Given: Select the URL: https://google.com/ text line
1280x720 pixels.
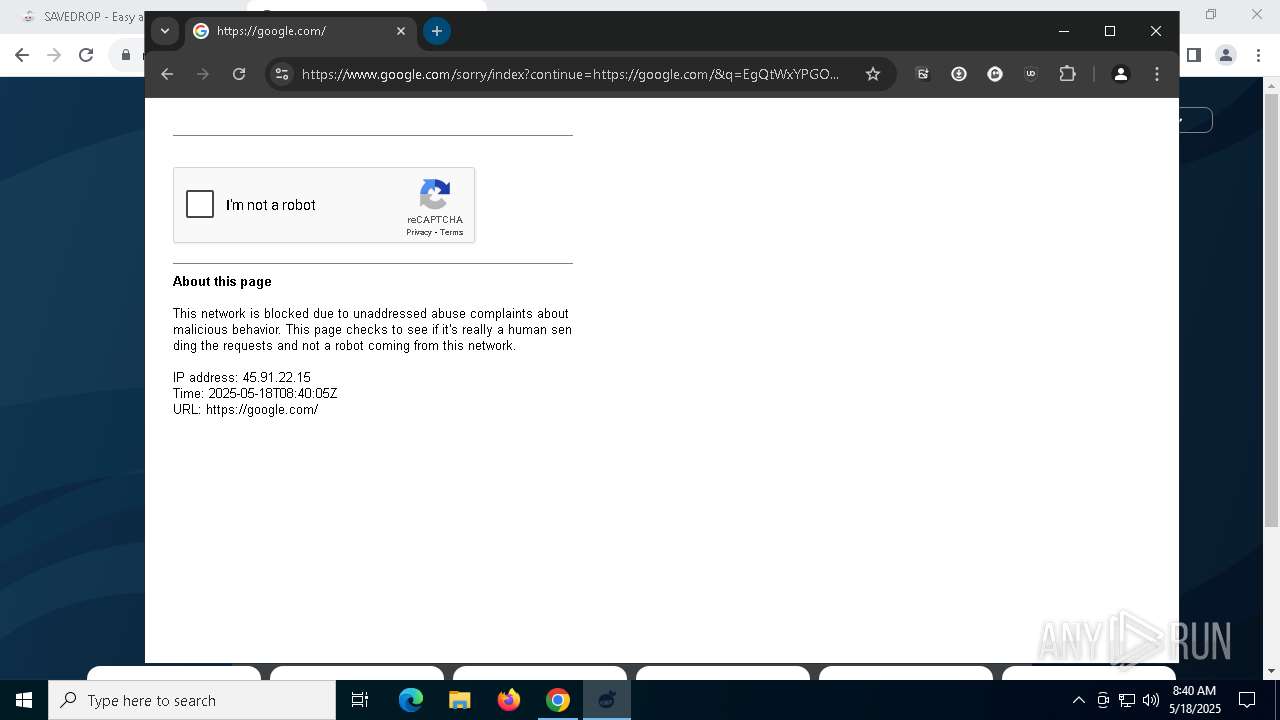Looking at the screenshot, I should pos(246,409).
